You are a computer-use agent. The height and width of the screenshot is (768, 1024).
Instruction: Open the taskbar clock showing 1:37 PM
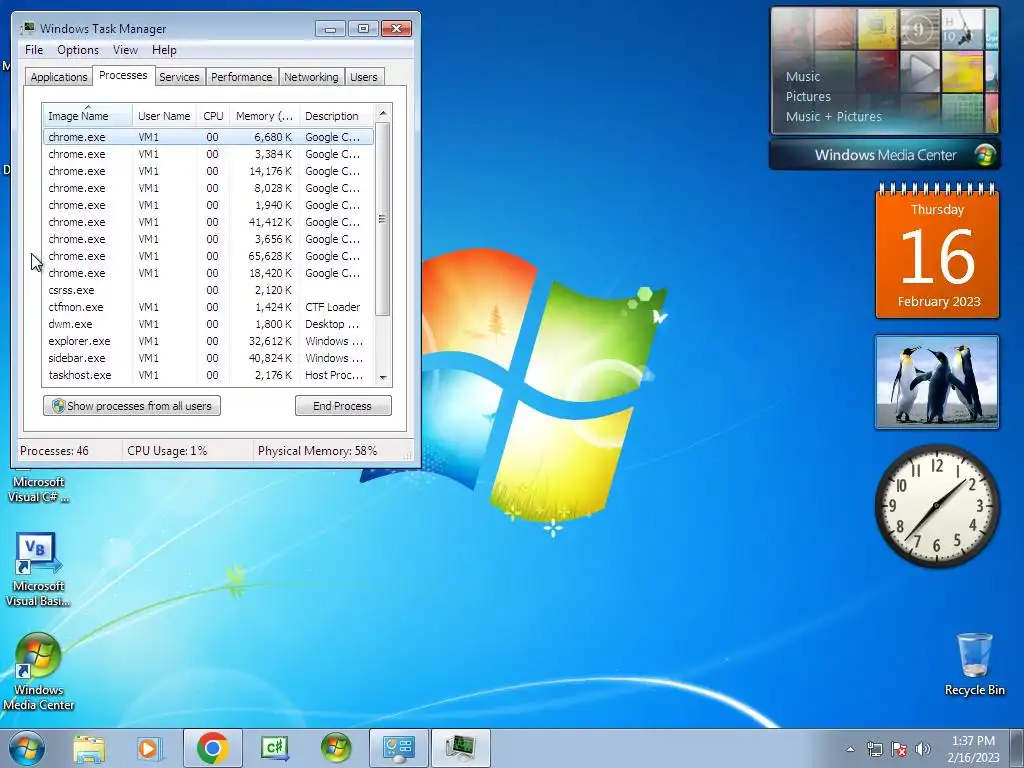coord(973,749)
